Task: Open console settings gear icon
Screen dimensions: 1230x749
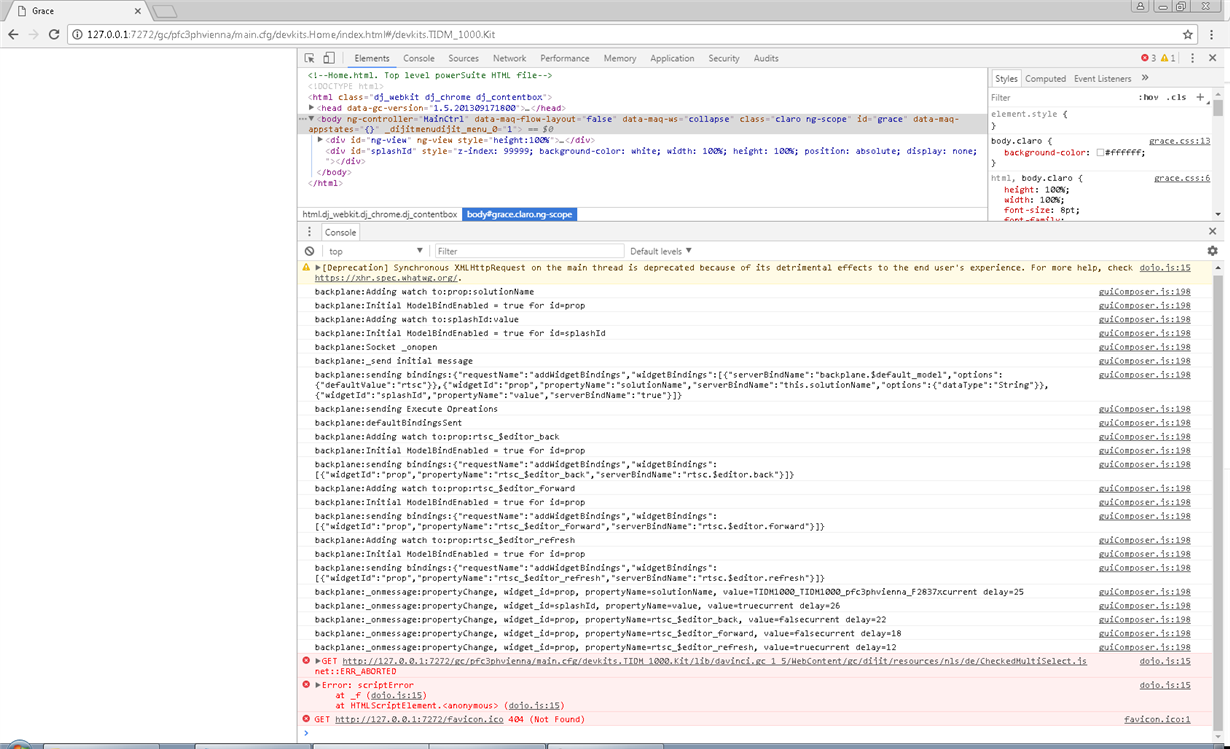Action: pos(1212,251)
